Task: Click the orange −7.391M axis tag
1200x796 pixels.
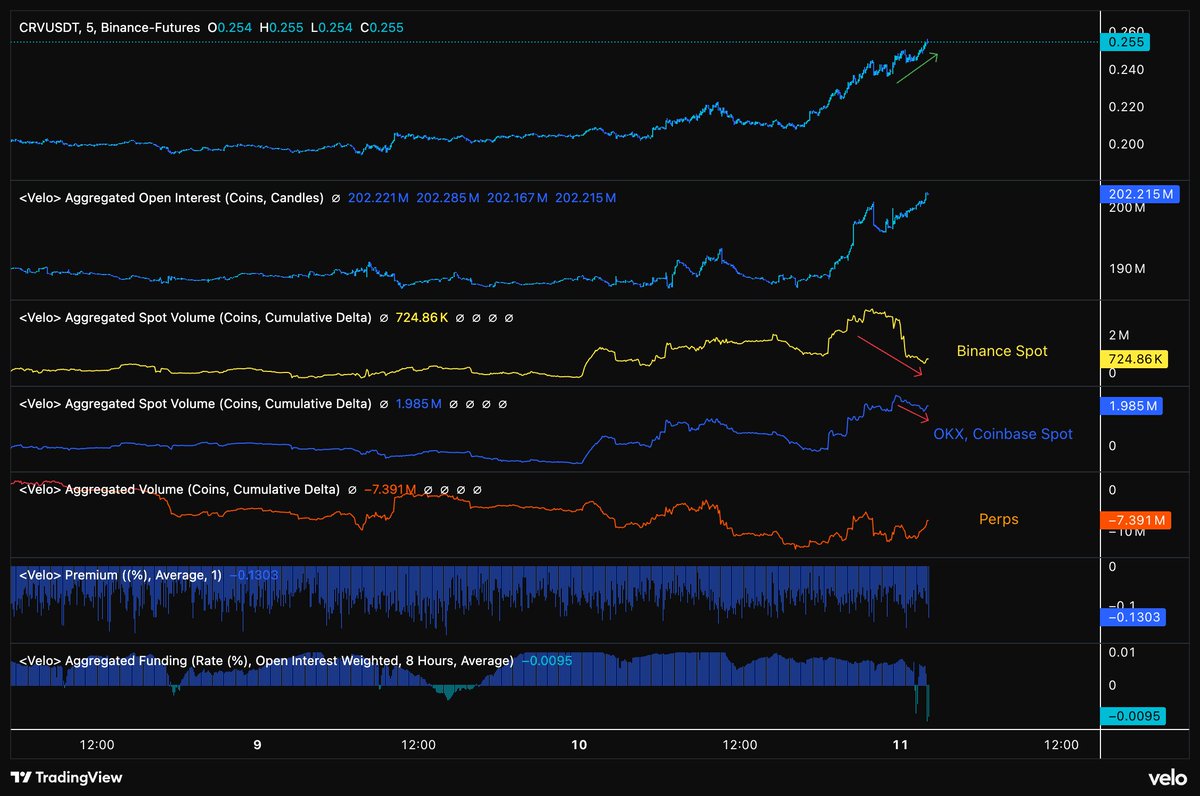Action: [x=1134, y=520]
